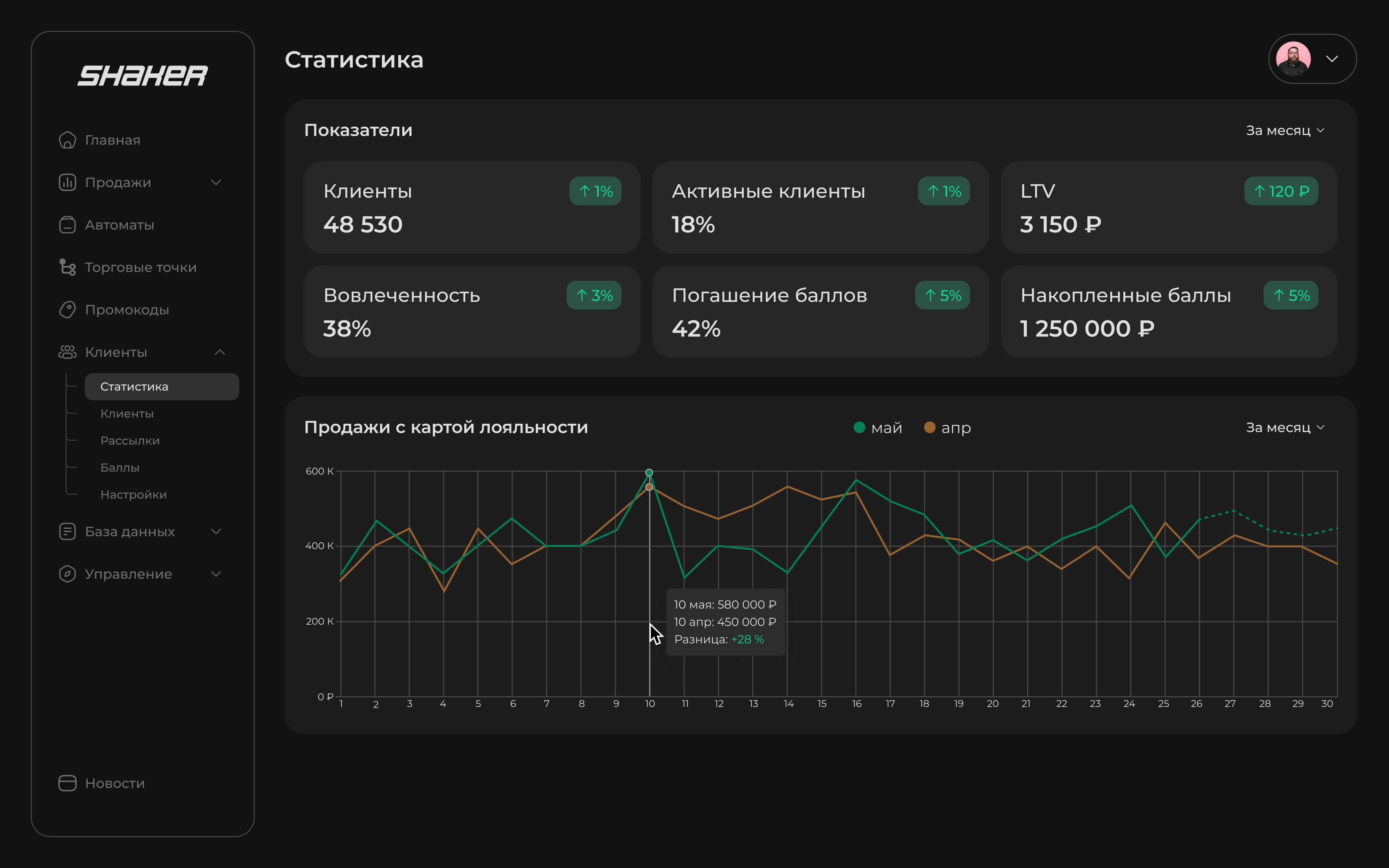Collapse the Клиенты sidebar section chevron
The image size is (1389, 868).
tap(220, 352)
